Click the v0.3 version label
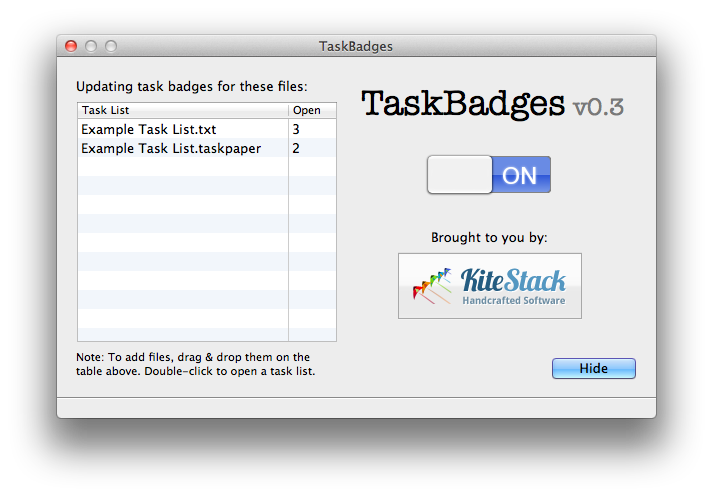The width and height of the screenshot is (713, 497). coord(598,107)
